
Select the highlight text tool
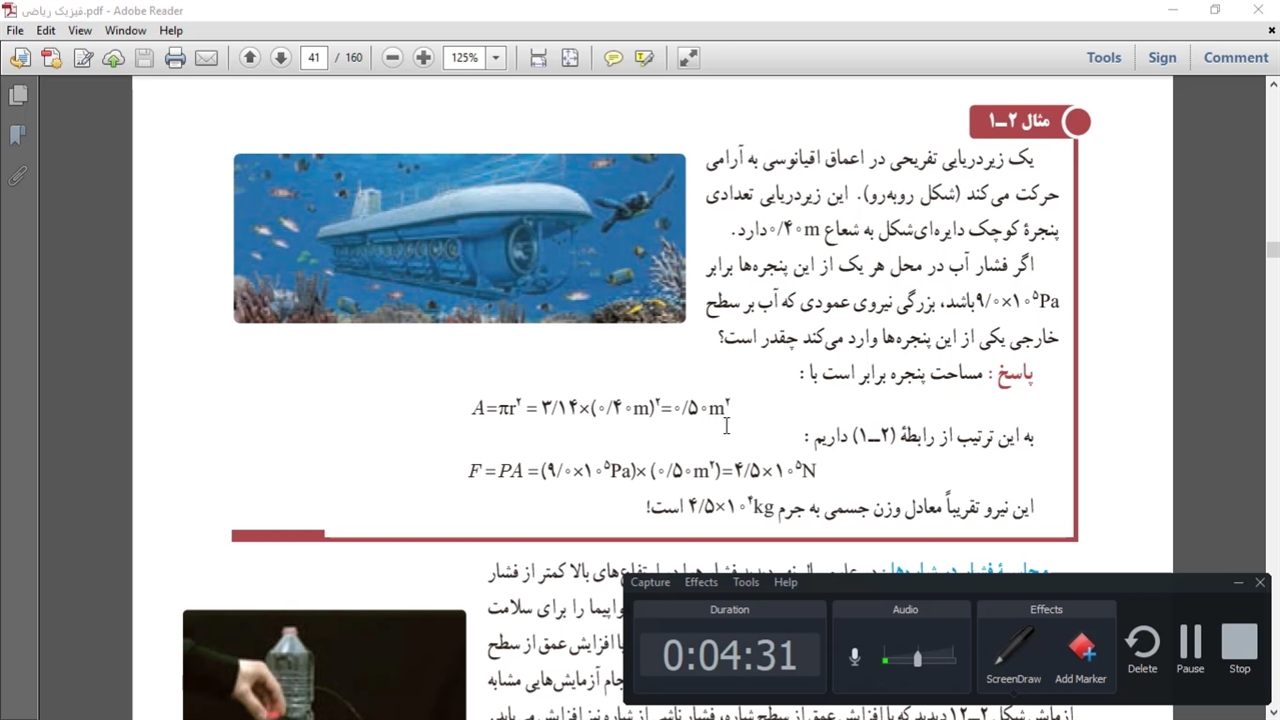pyautogui.click(x=644, y=58)
